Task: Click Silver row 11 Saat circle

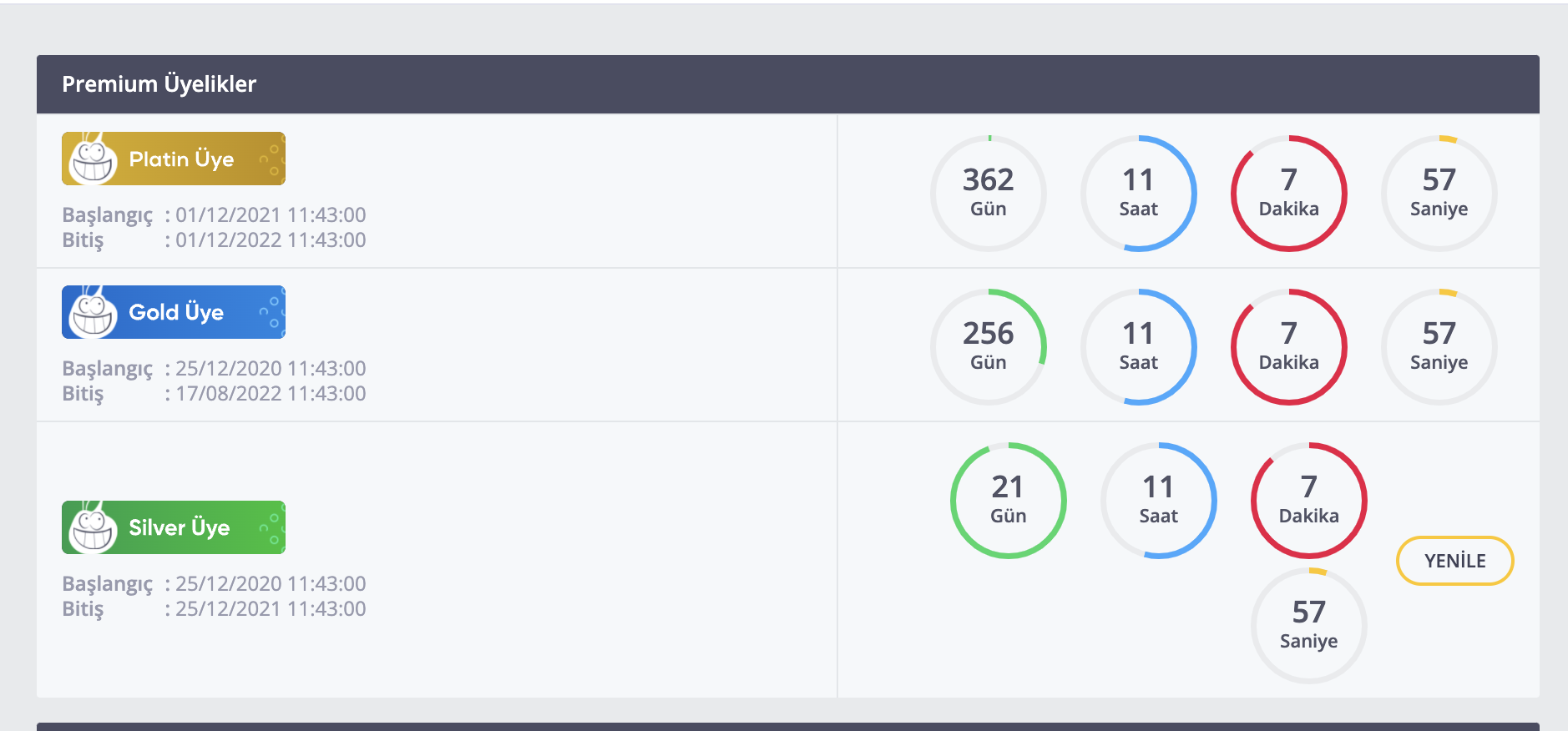Action: 1159,501
